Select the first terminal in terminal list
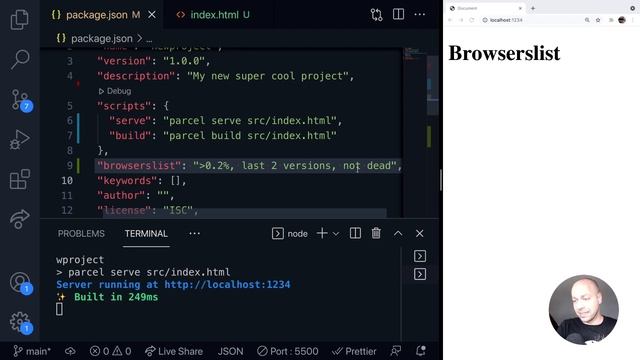 click(x=420, y=256)
